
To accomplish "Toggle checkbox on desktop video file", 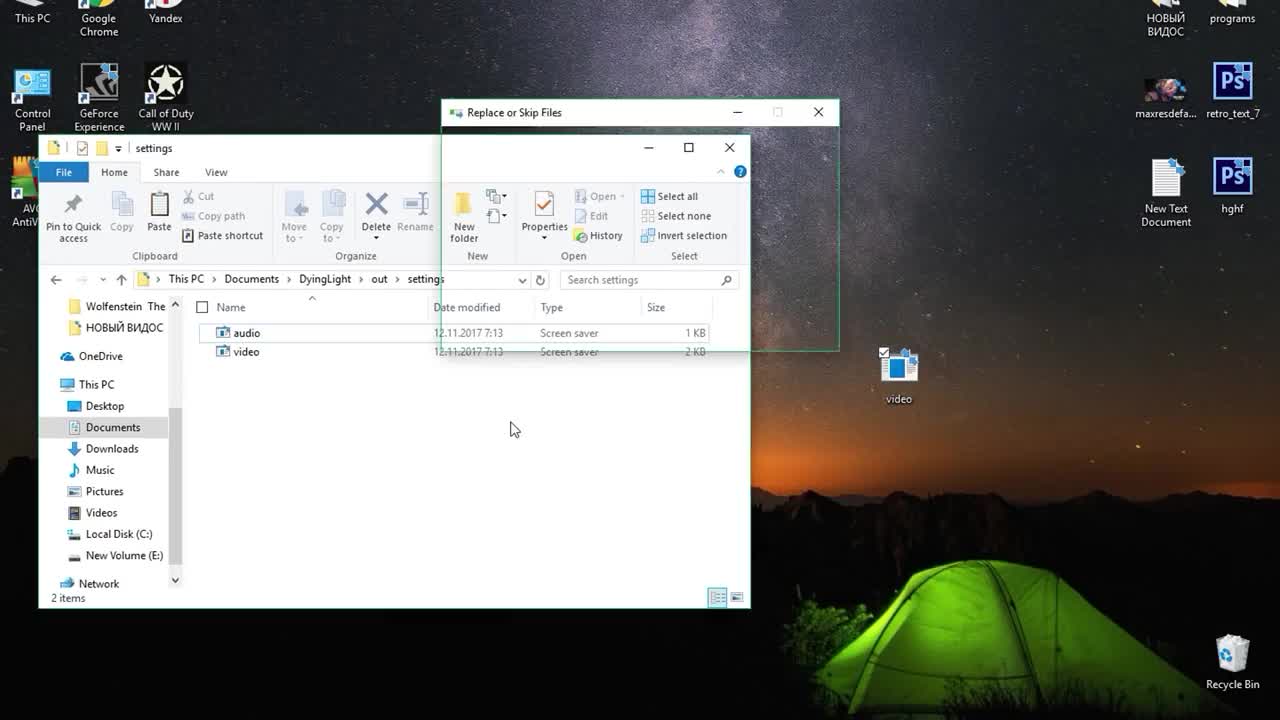I will 884,353.
